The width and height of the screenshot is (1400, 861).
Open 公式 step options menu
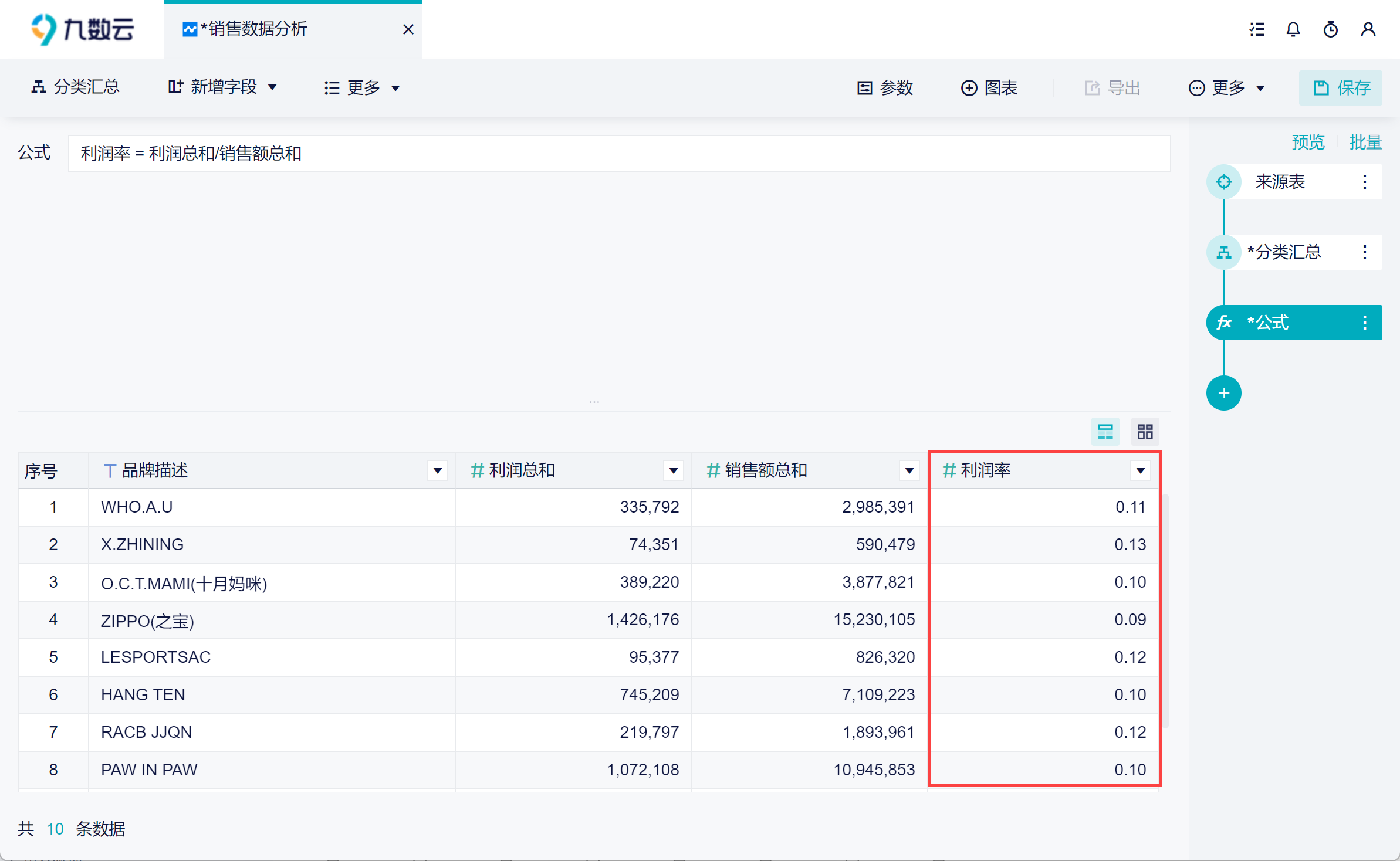(x=1365, y=323)
